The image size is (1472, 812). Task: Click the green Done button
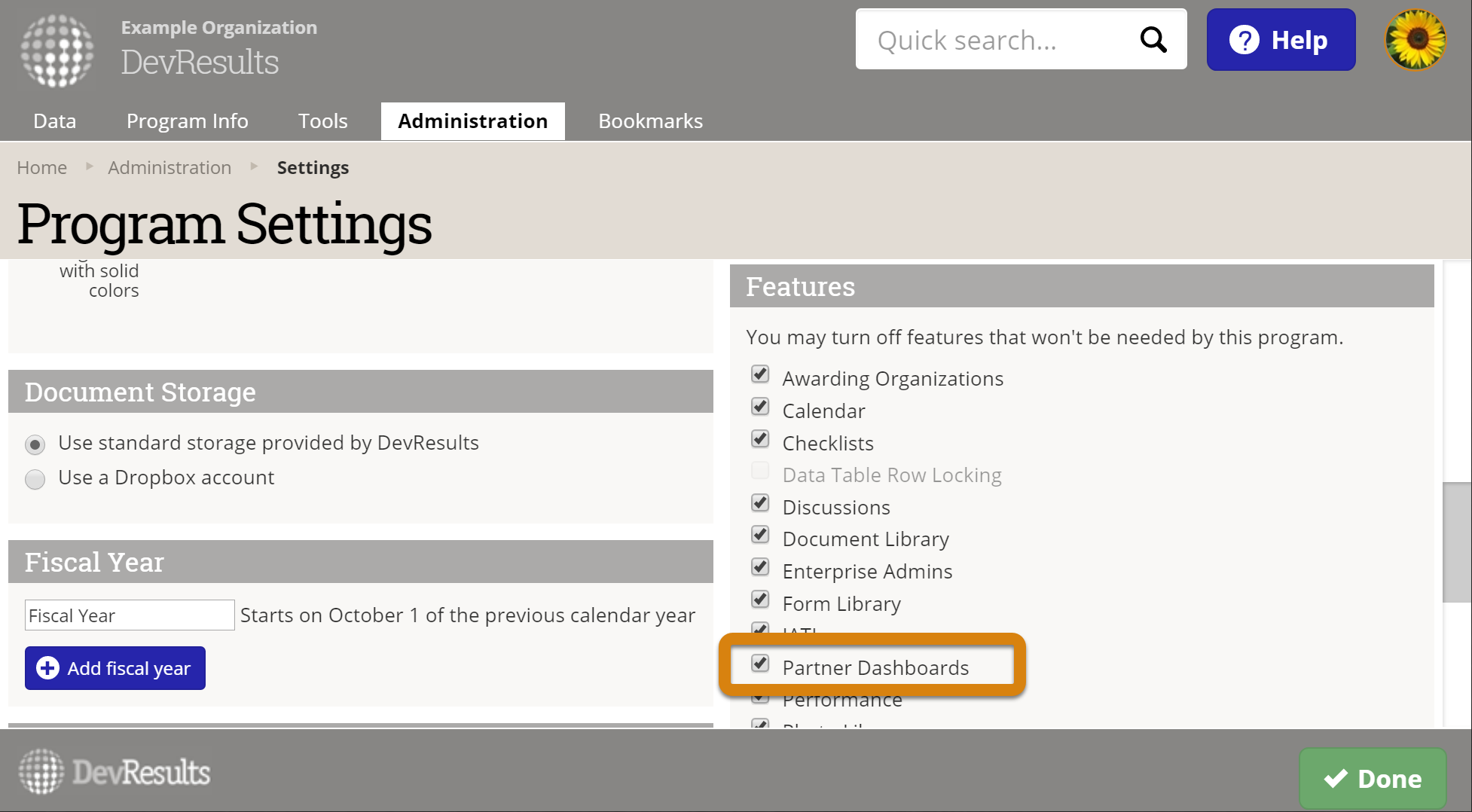1372,778
